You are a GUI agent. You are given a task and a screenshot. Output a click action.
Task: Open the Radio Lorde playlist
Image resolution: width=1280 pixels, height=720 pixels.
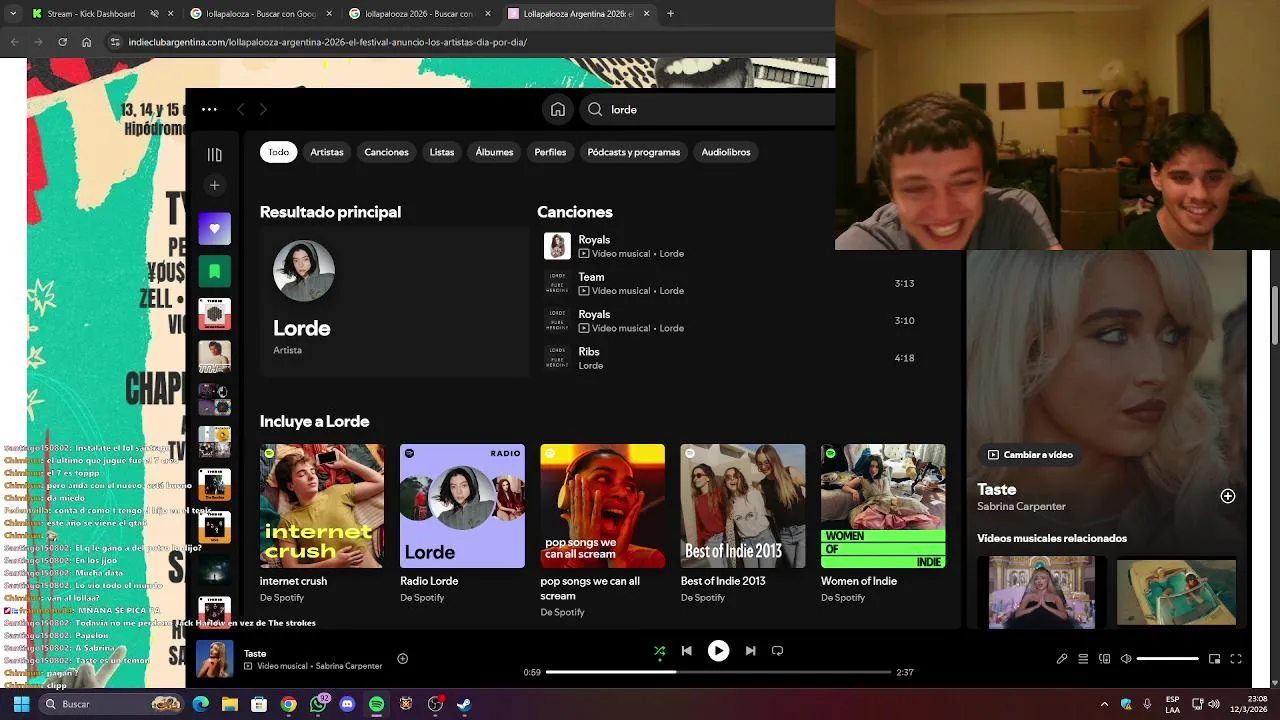pyautogui.click(x=462, y=523)
